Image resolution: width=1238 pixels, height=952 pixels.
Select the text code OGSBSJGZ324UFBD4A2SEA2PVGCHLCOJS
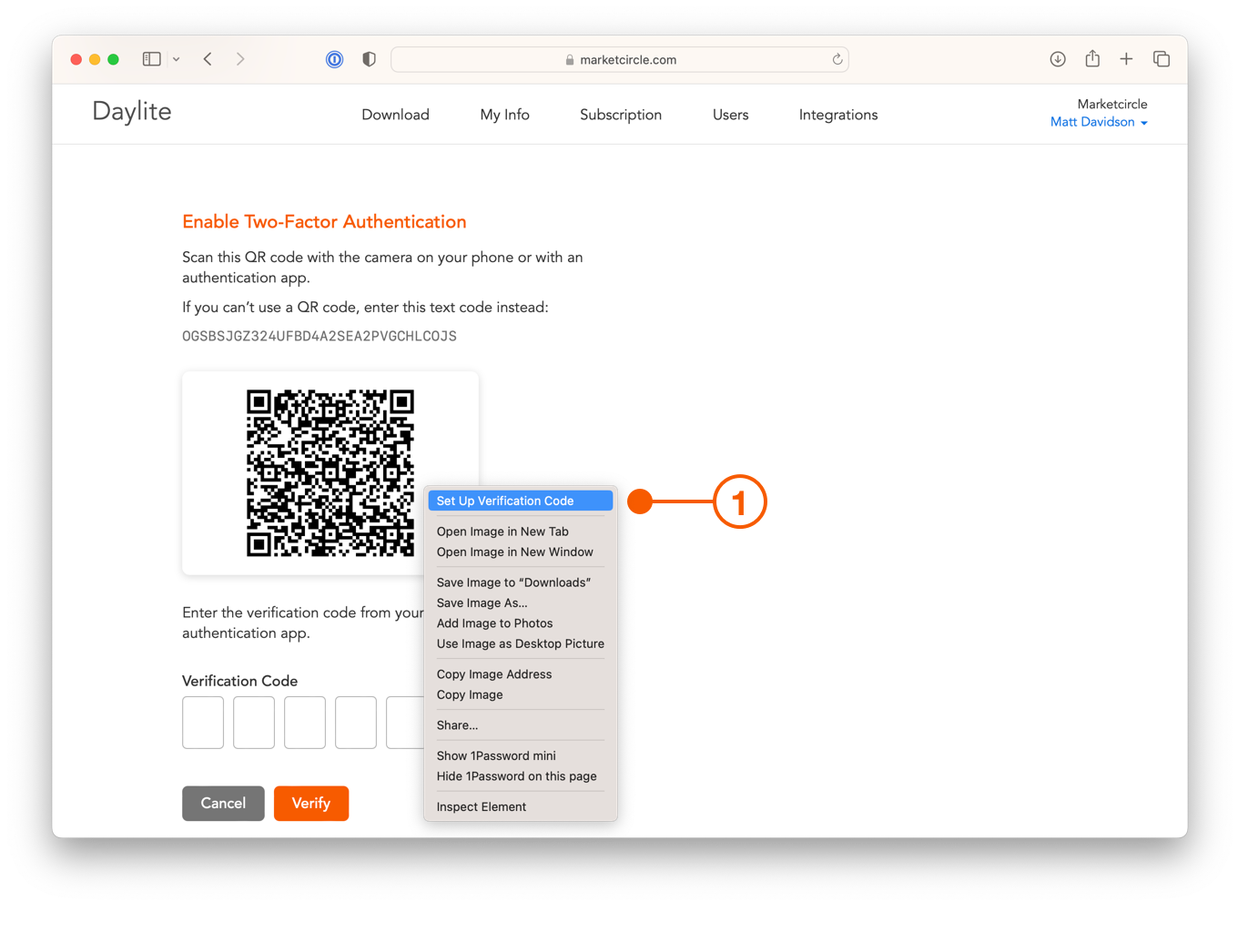(320, 336)
